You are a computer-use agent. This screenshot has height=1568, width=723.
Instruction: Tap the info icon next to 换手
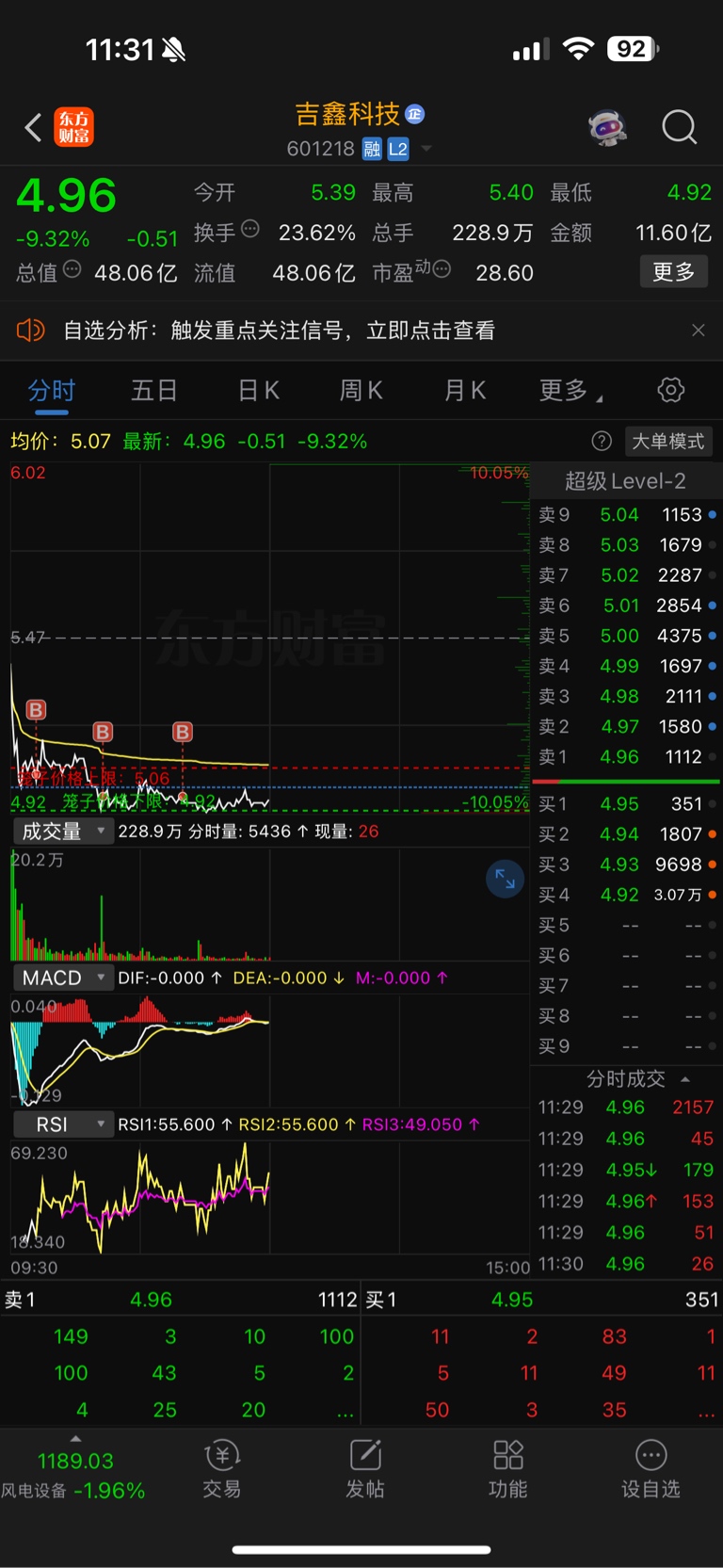click(x=250, y=229)
